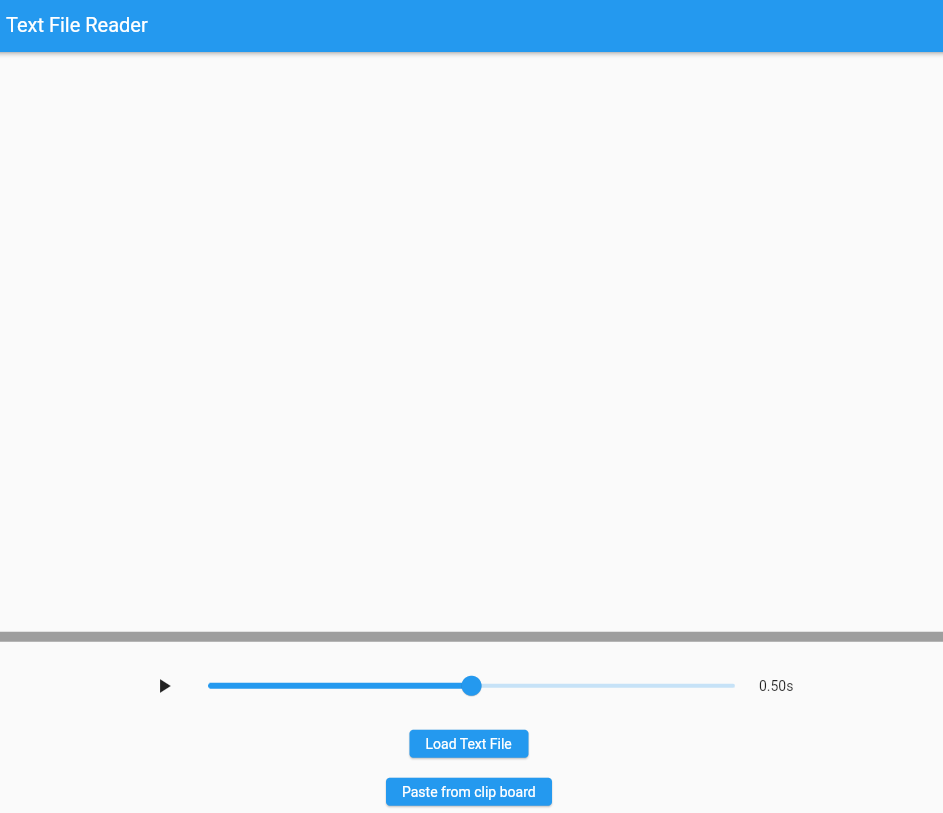This screenshot has width=943, height=813.
Task: Click the 0.50s speed value label
Action: click(776, 686)
